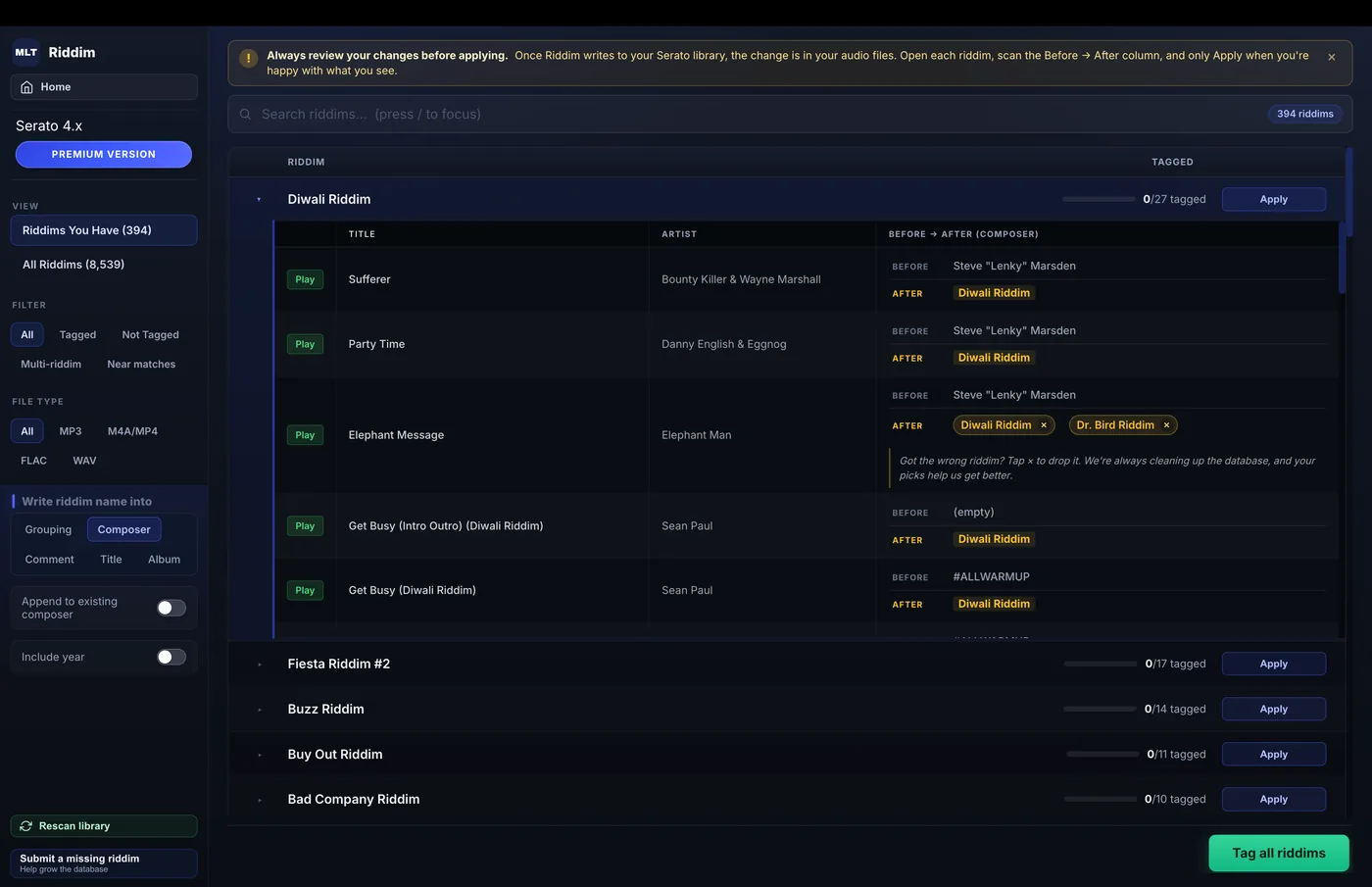Select Composer as the write target field

[x=124, y=529]
